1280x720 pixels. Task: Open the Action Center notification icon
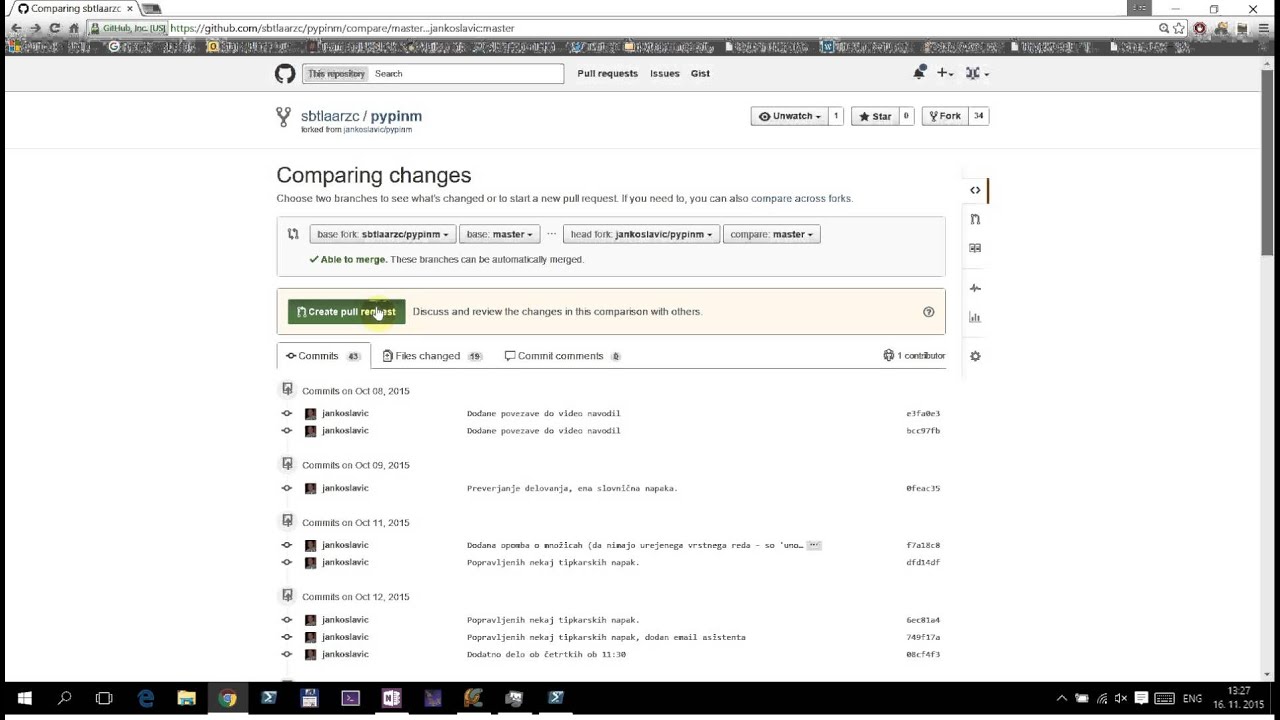(x=1141, y=698)
